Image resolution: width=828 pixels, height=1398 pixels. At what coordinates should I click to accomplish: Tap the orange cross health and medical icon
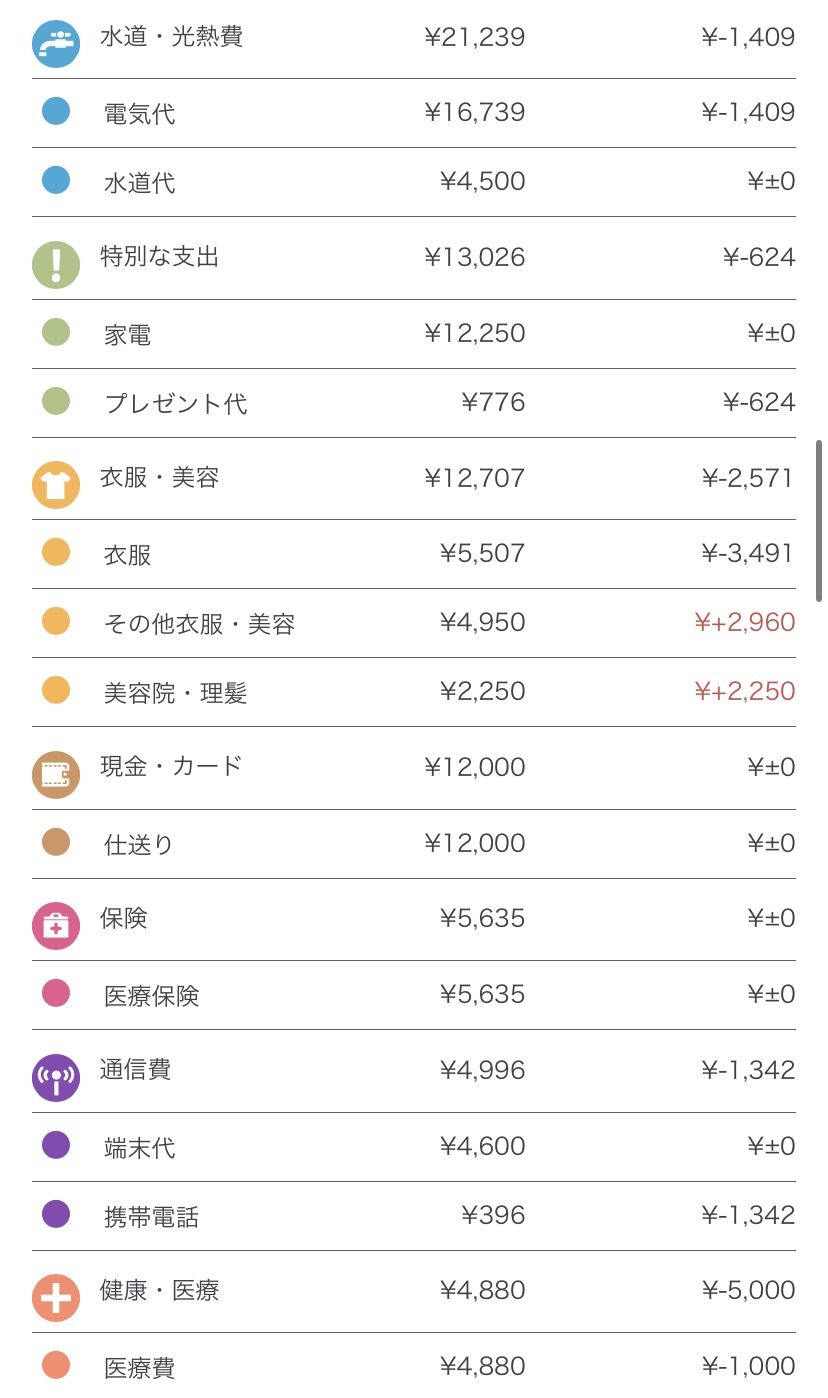pos(55,1298)
